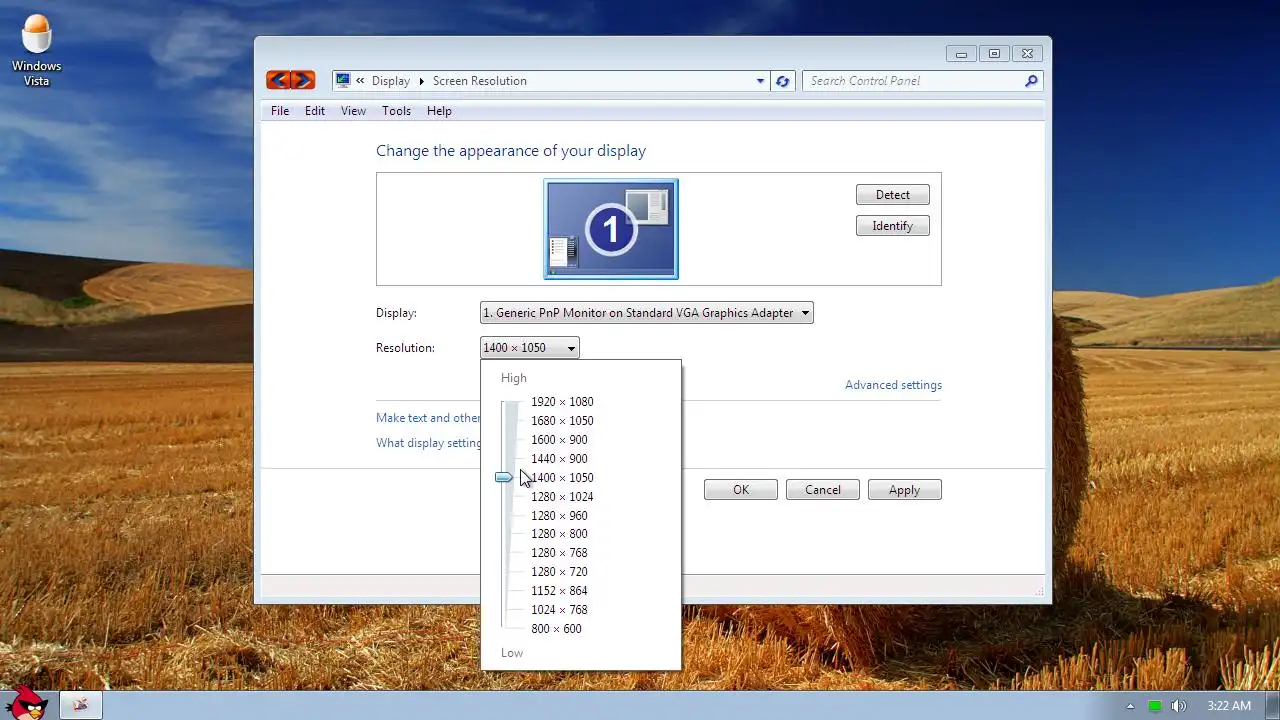Maximize the Screen Resolution window

coord(994,54)
